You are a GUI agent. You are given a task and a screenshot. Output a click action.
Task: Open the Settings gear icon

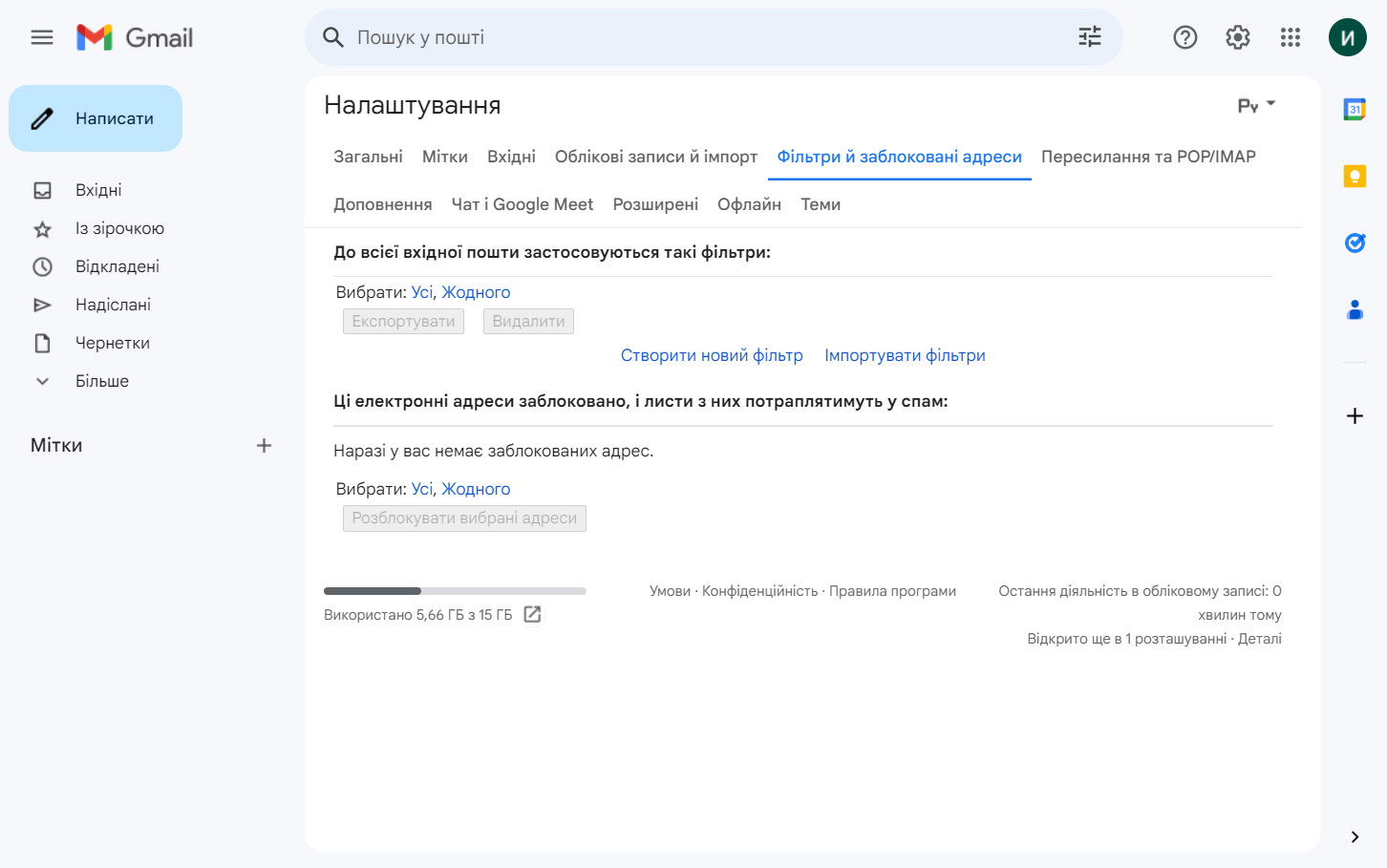tap(1237, 37)
